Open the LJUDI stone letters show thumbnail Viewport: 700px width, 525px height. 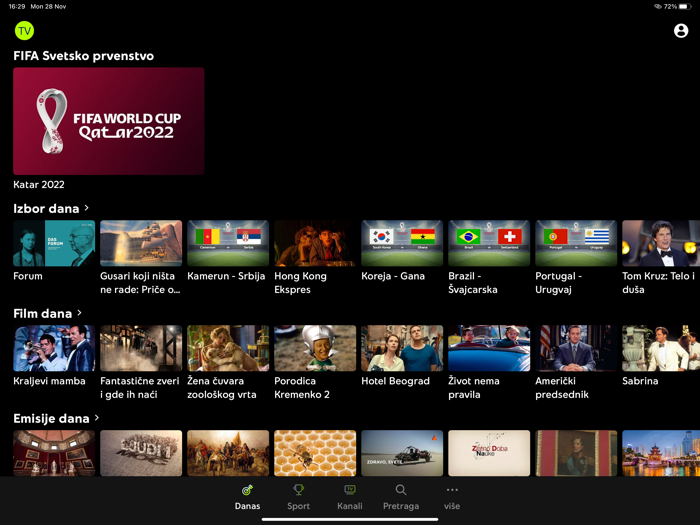coord(141,453)
